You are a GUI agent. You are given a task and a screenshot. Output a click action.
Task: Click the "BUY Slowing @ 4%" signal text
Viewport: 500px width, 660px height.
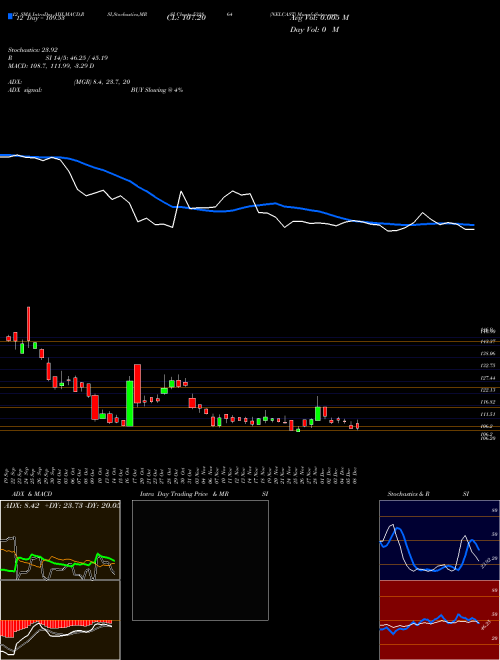(157, 90)
